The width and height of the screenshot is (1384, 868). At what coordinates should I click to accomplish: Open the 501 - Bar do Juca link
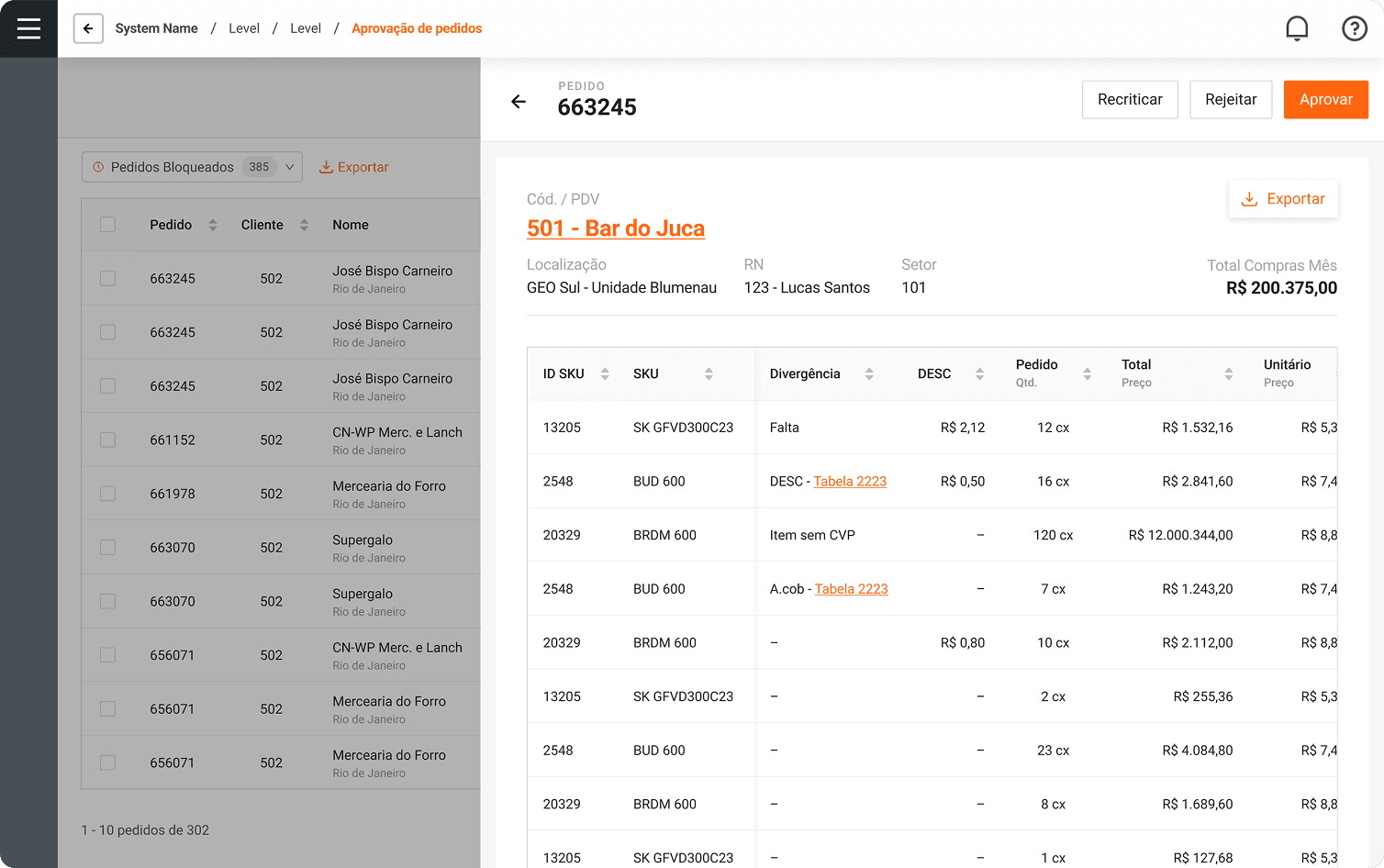pyautogui.click(x=615, y=228)
